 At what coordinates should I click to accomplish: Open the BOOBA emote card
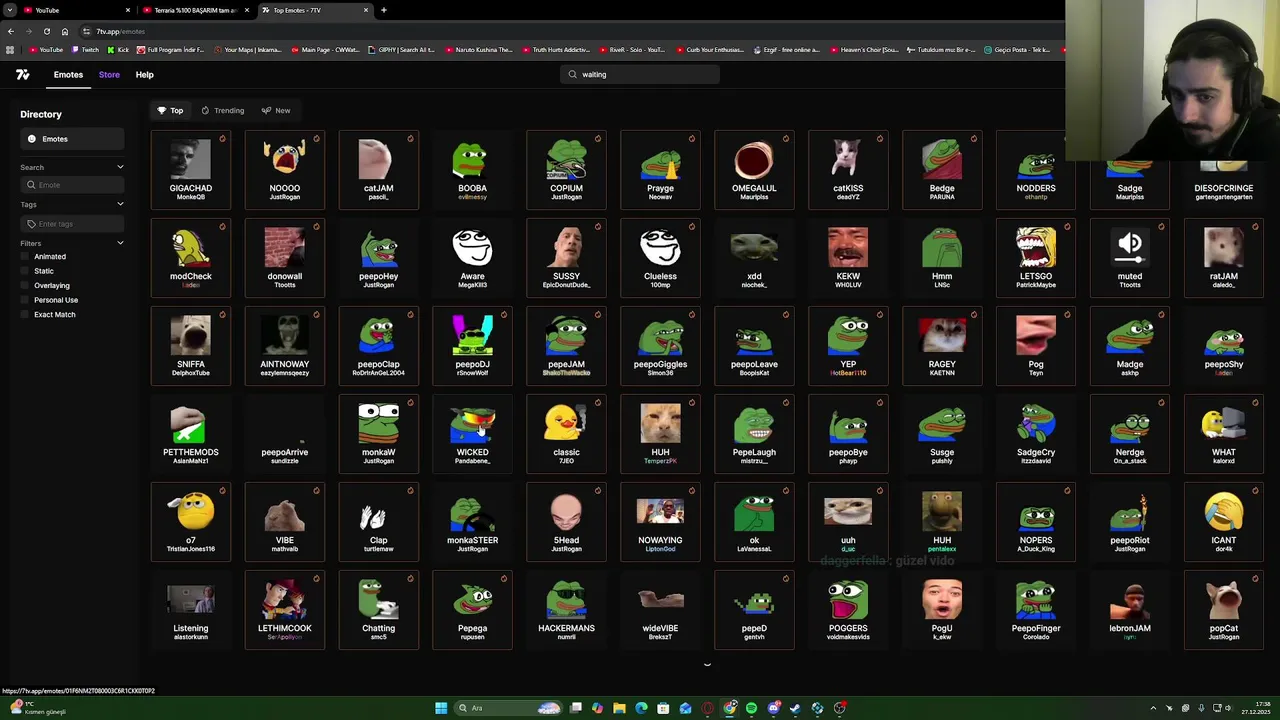[472, 170]
